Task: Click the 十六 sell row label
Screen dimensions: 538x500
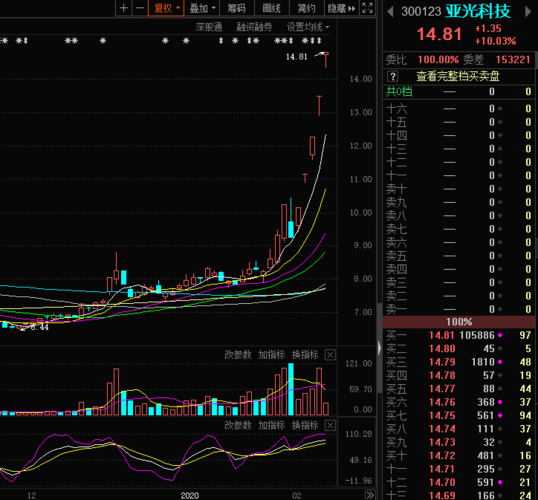Action: coord(396,109)
